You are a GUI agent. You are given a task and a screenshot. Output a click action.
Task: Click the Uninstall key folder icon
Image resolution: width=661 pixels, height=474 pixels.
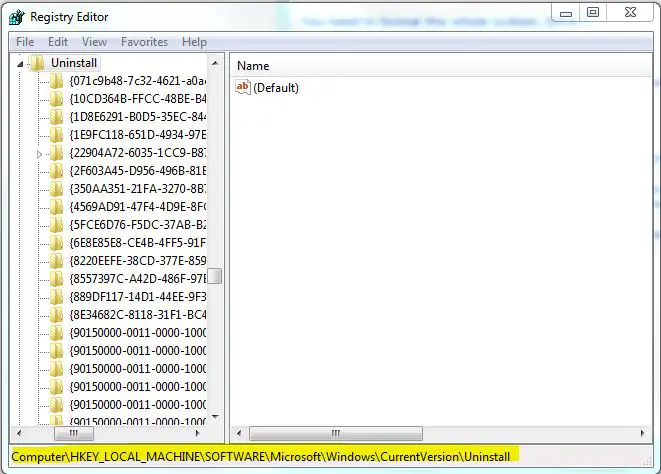(x=38, y=63)
